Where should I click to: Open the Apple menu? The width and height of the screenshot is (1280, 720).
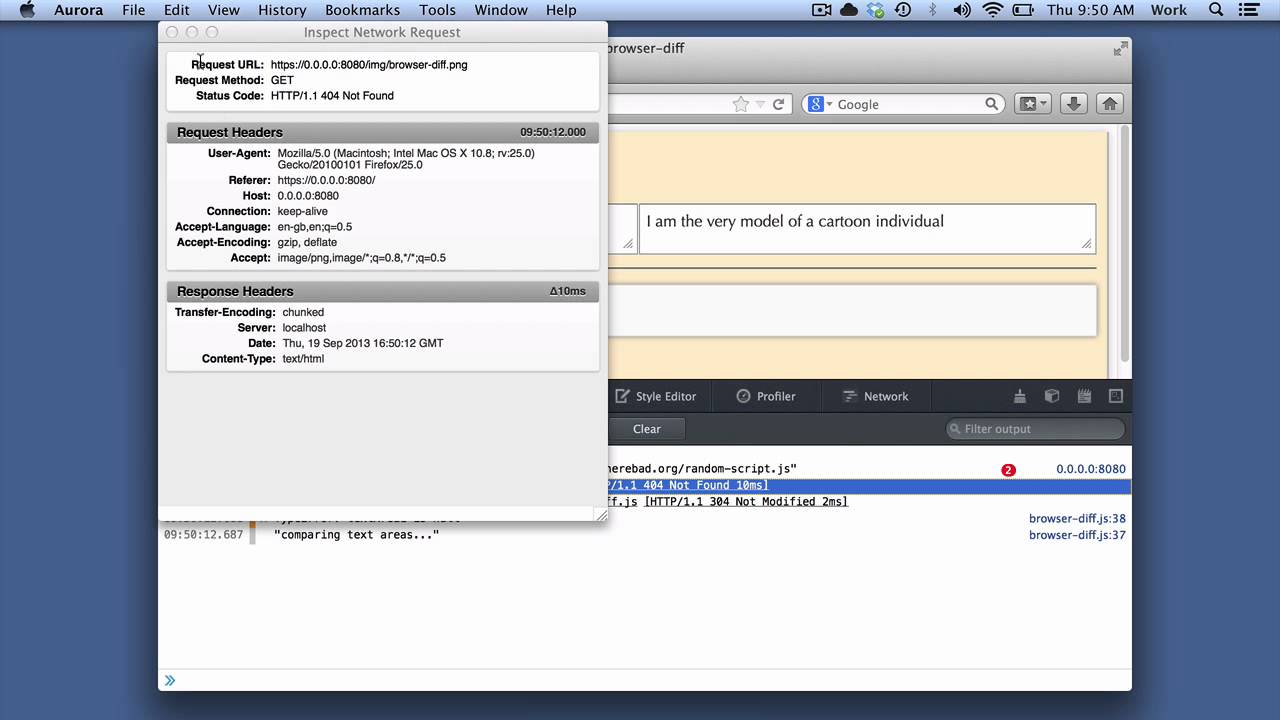[x=27, y=10]
